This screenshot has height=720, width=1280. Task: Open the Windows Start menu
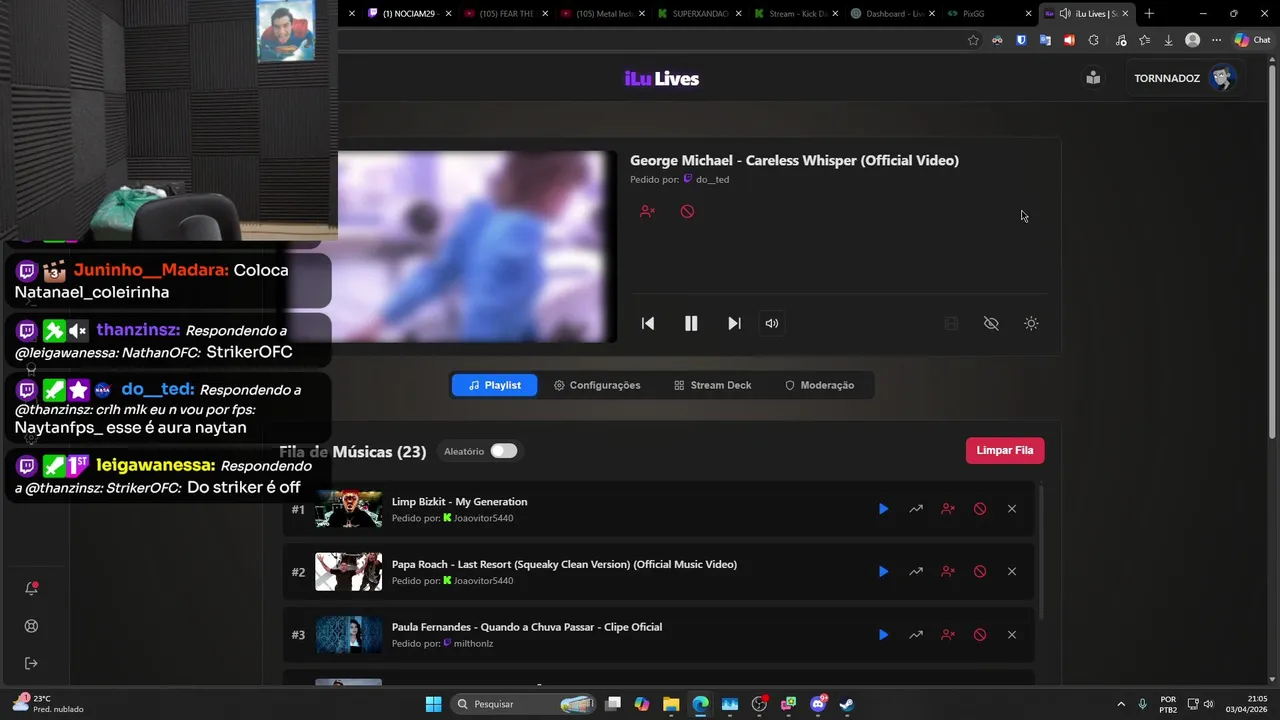[433, 704]
